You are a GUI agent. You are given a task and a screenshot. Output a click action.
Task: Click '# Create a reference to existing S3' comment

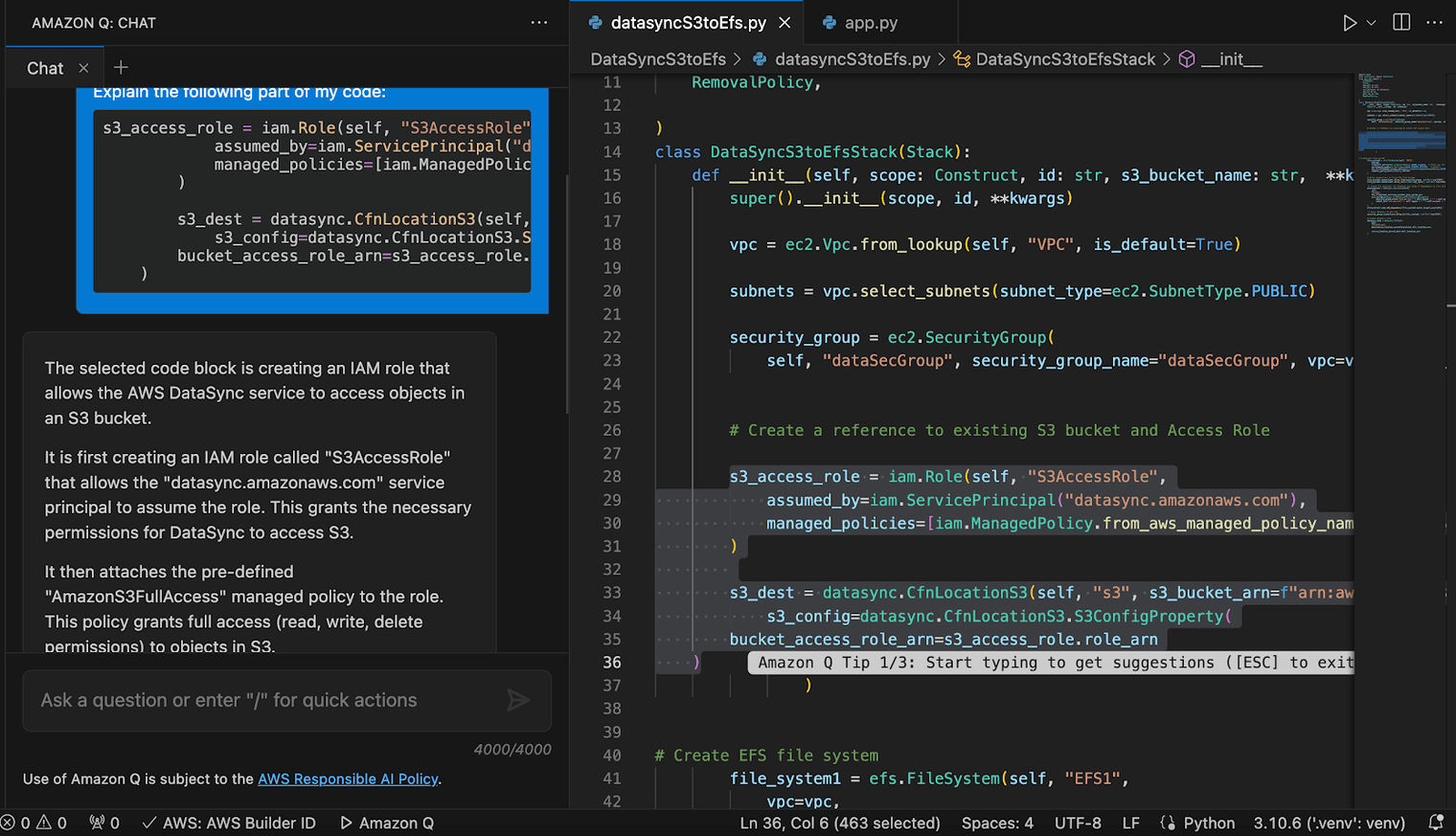click(x=999, y=430)
